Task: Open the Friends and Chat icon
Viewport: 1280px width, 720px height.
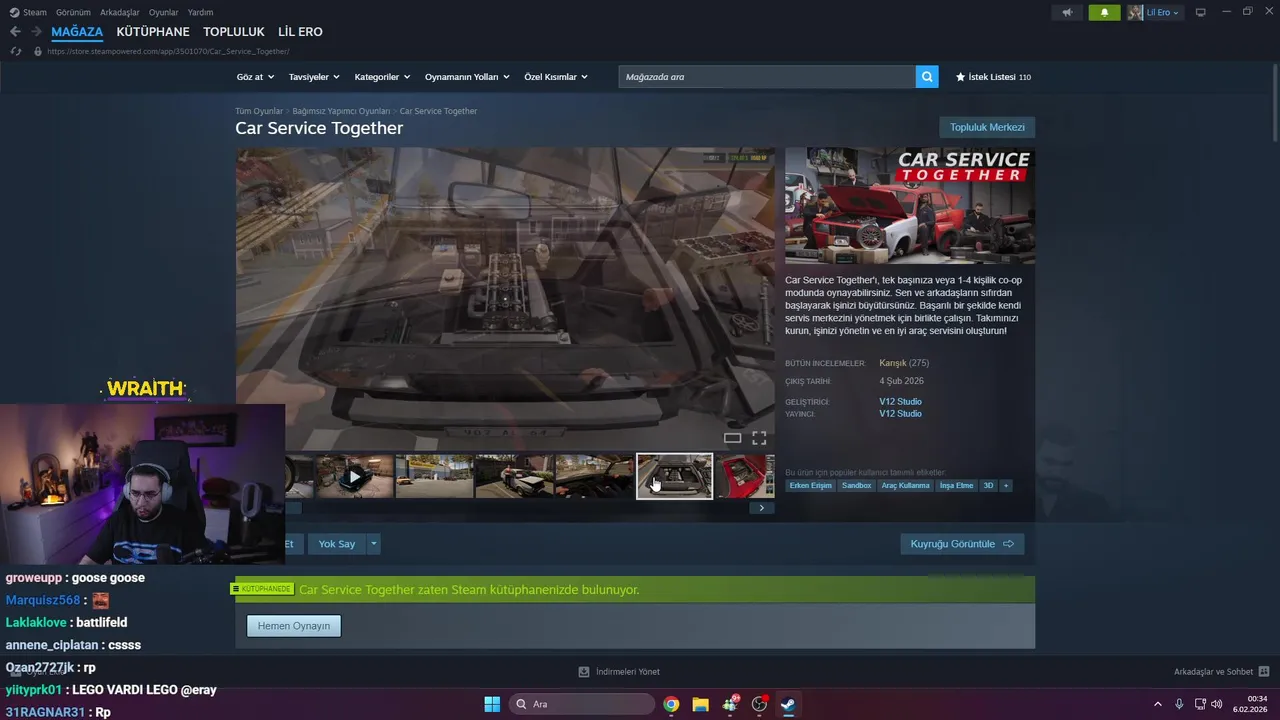Action: pos(1264,672)
